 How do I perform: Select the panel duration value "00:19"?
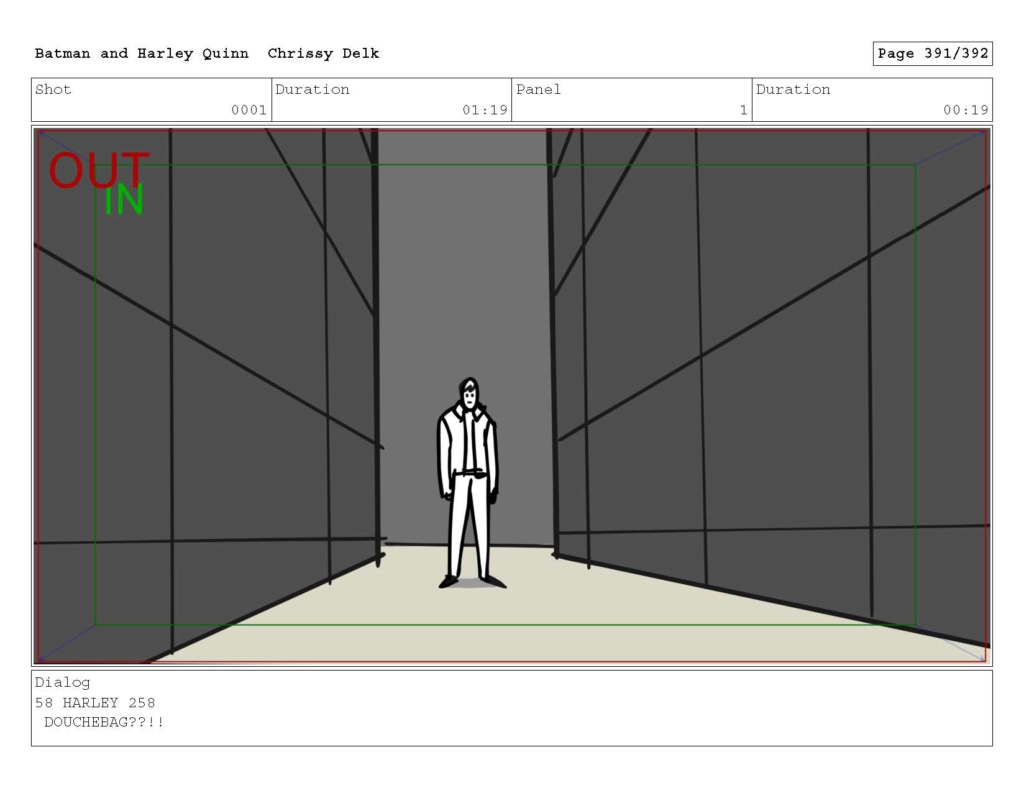(x=965, y=110)
